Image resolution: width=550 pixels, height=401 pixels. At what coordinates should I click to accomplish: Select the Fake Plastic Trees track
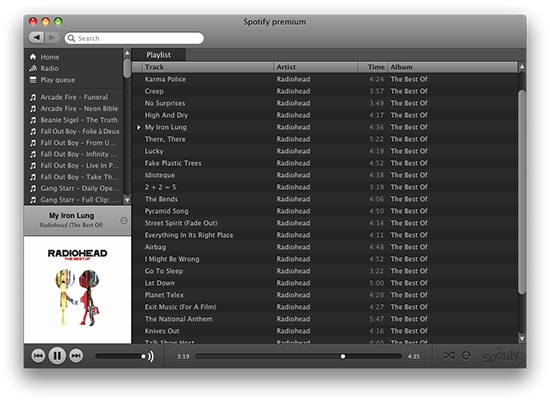tap(325, 163)
